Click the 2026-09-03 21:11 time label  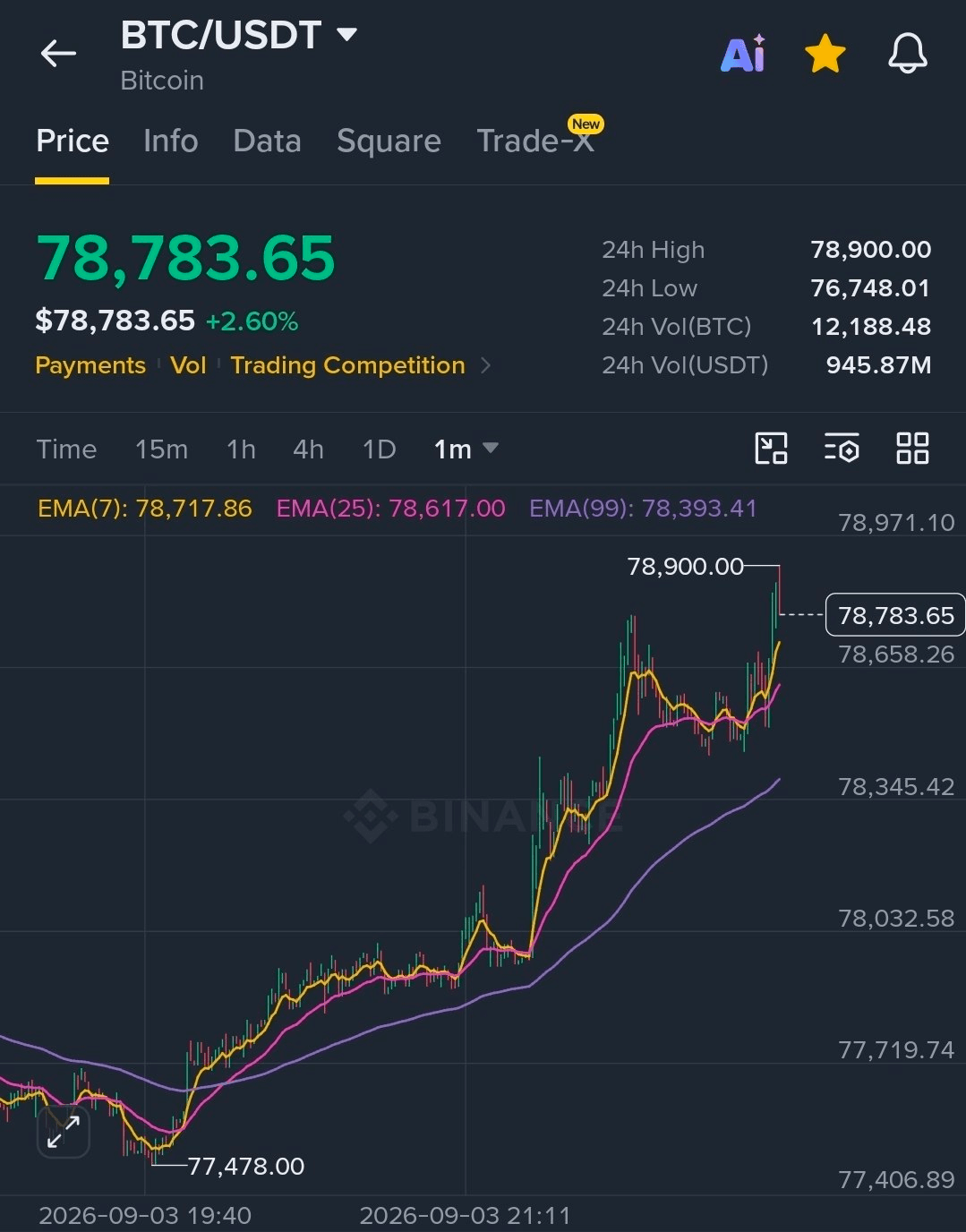(x=465, y=1215)
